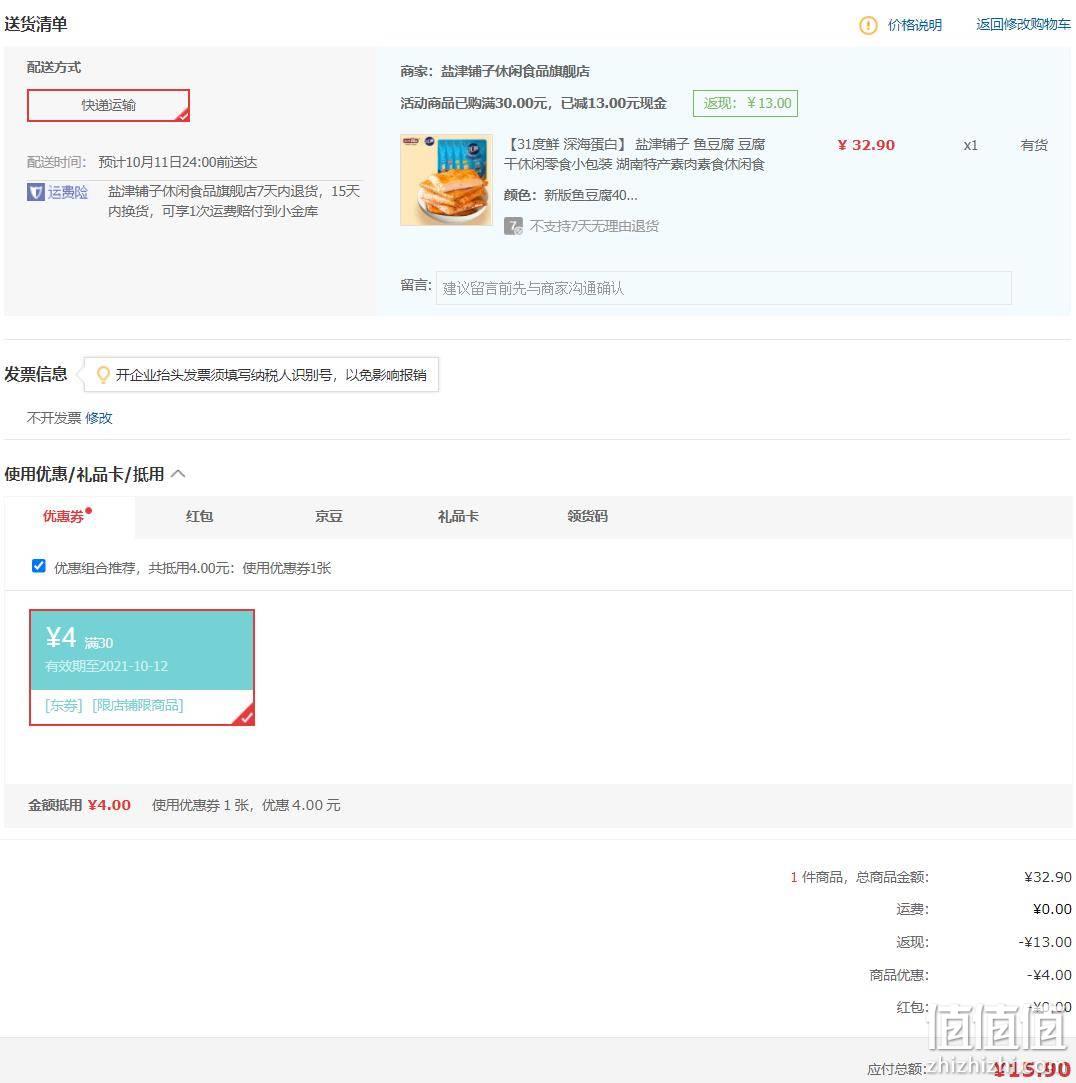Click the invoice tip lightbulb icon
Screen dimensions: 1076x1083
click(x=103, y=374)
